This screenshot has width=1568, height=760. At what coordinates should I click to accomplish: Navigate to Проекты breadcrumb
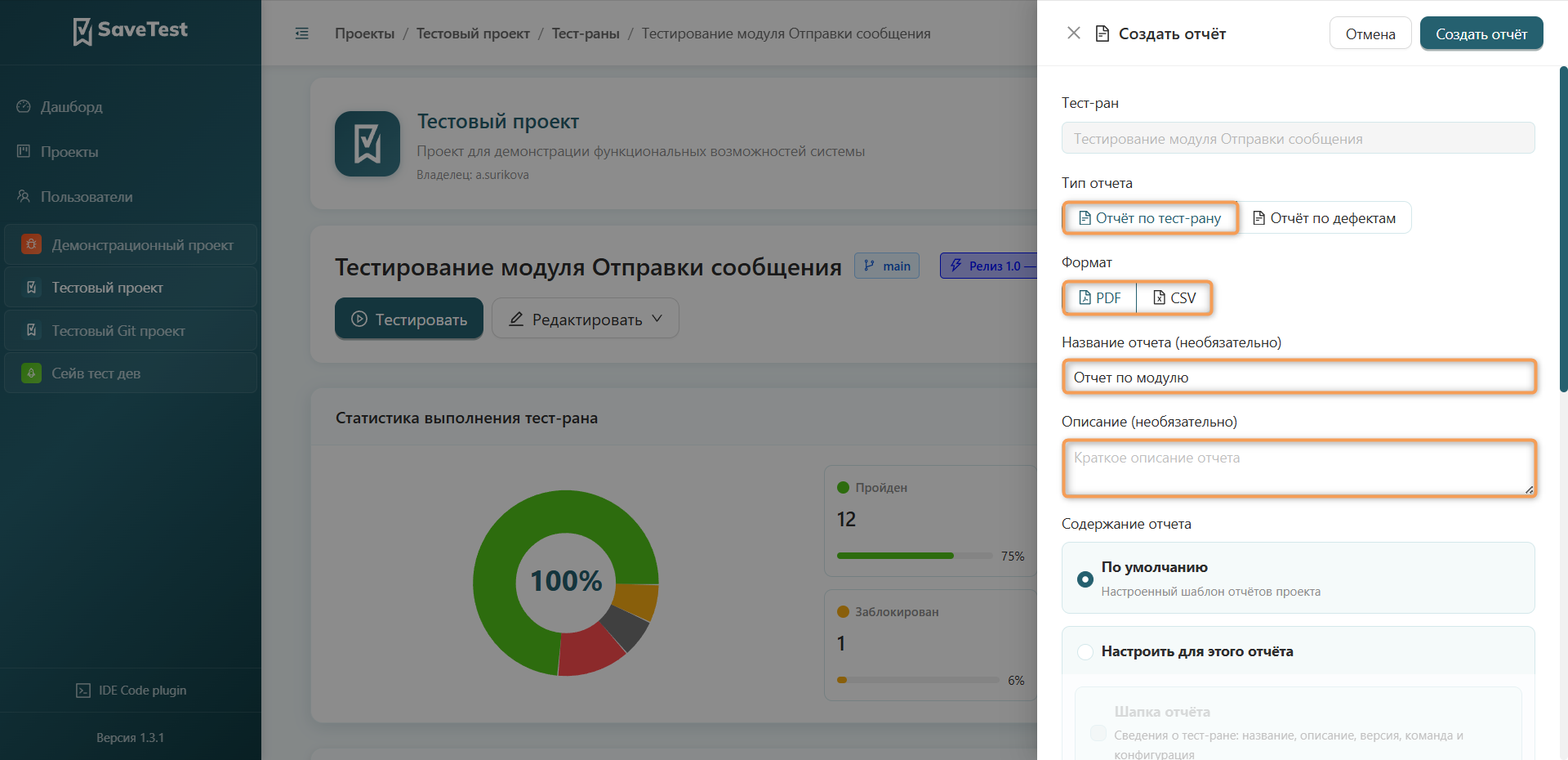(364, 34)
